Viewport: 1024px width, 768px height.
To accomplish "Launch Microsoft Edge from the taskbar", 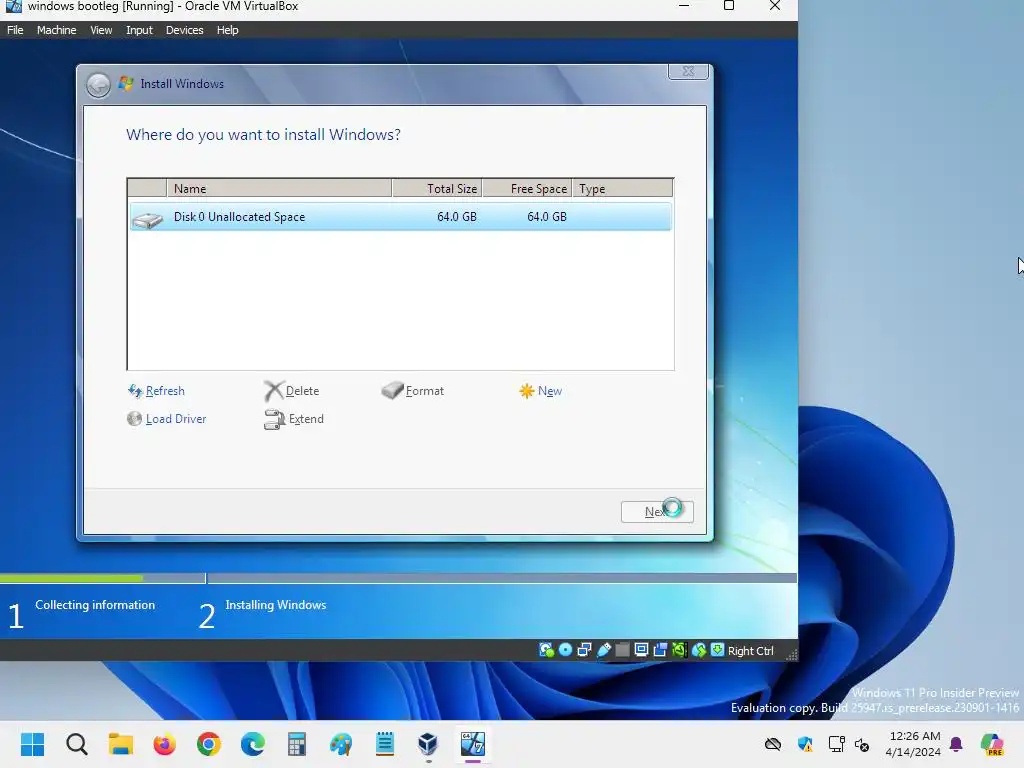I will pos(253,744).
